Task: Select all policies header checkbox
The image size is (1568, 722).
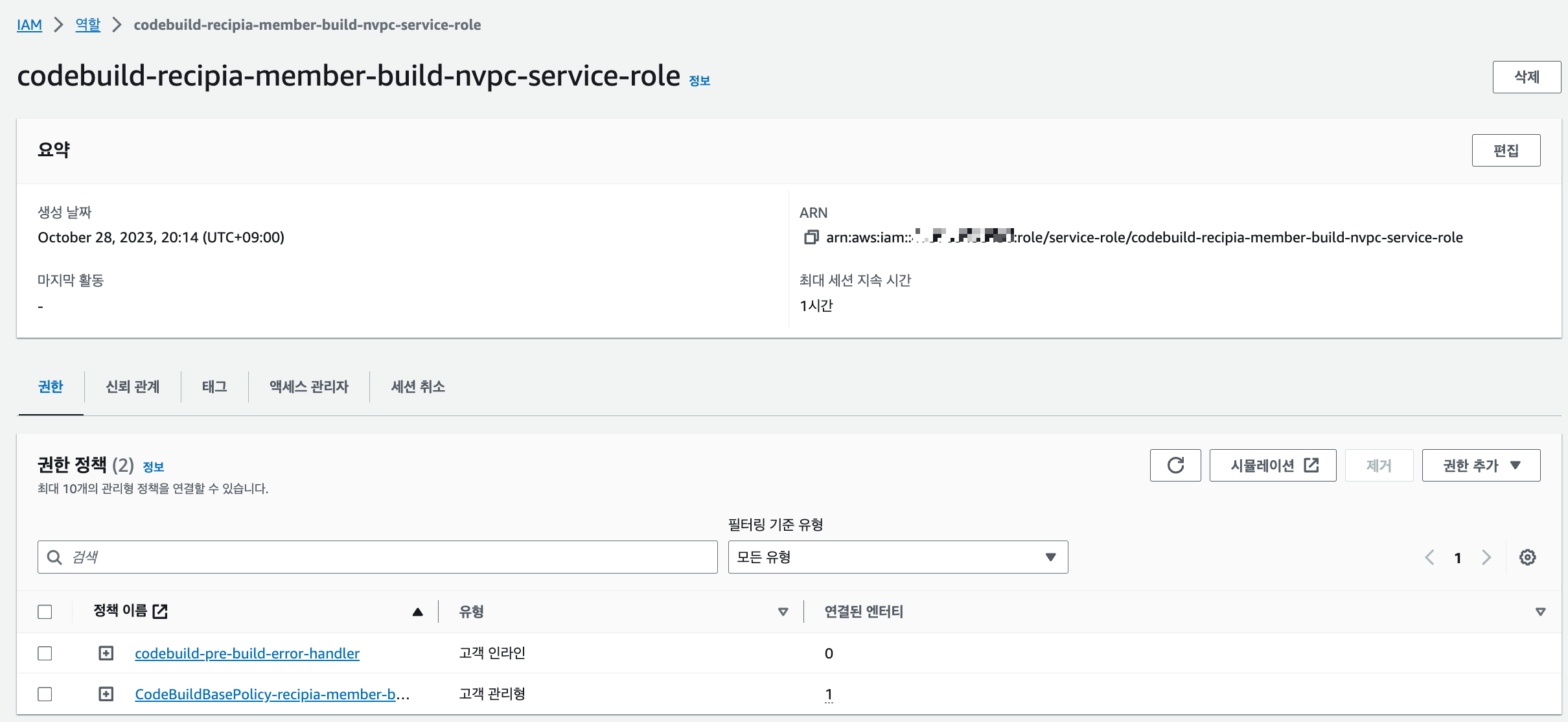Action: [45, 612]
